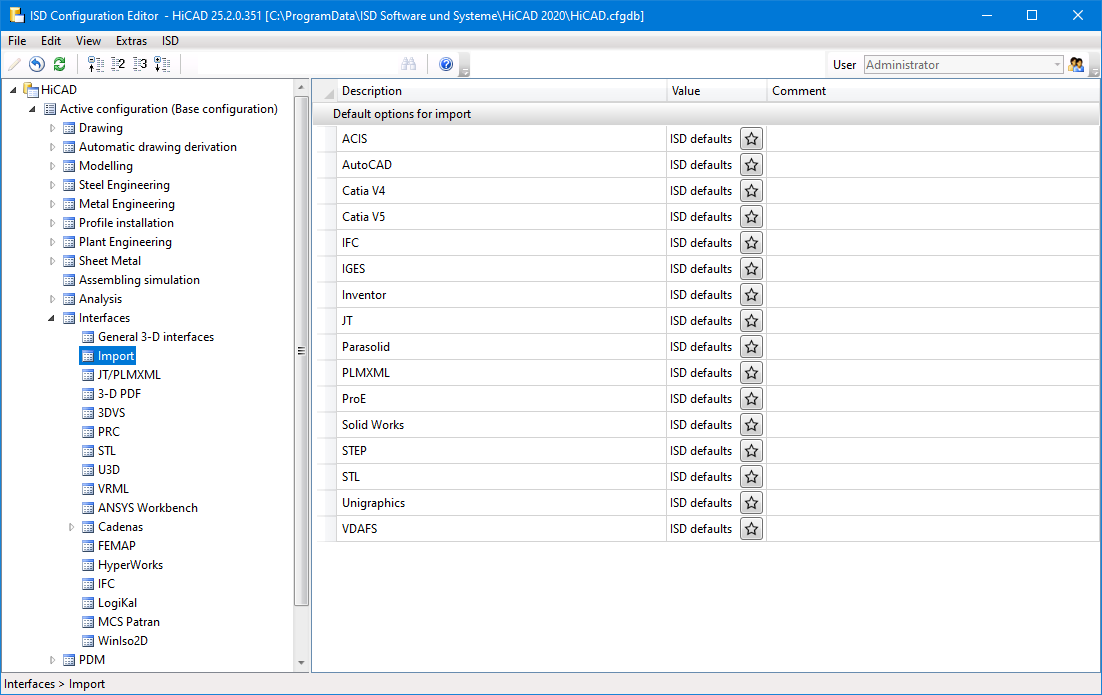Toggle the star favorite for STEP
The height and width of the screenshot is (695, 1102).
click(x=752, y=451)
